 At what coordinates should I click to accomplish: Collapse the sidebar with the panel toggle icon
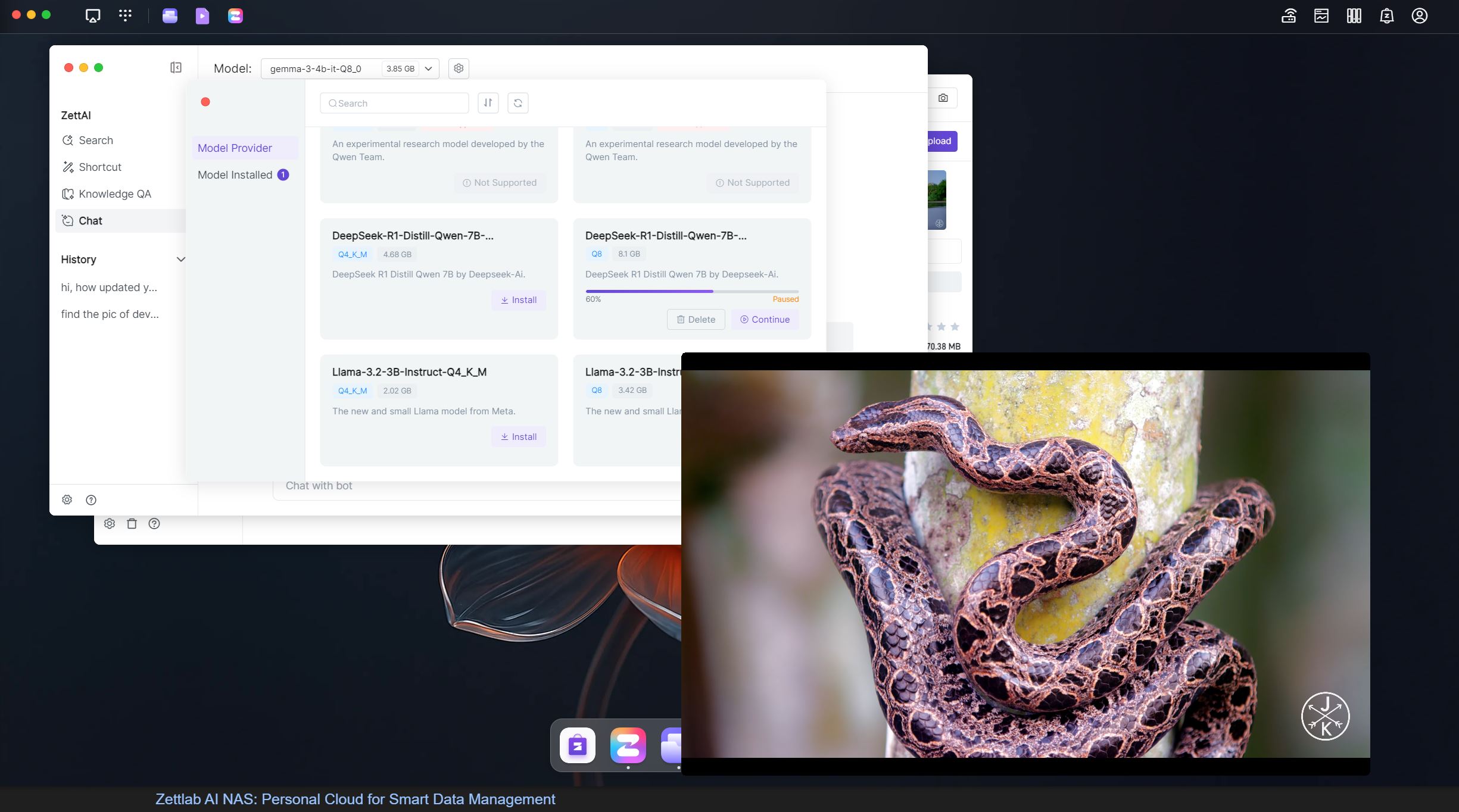click(x=175, y=67)
